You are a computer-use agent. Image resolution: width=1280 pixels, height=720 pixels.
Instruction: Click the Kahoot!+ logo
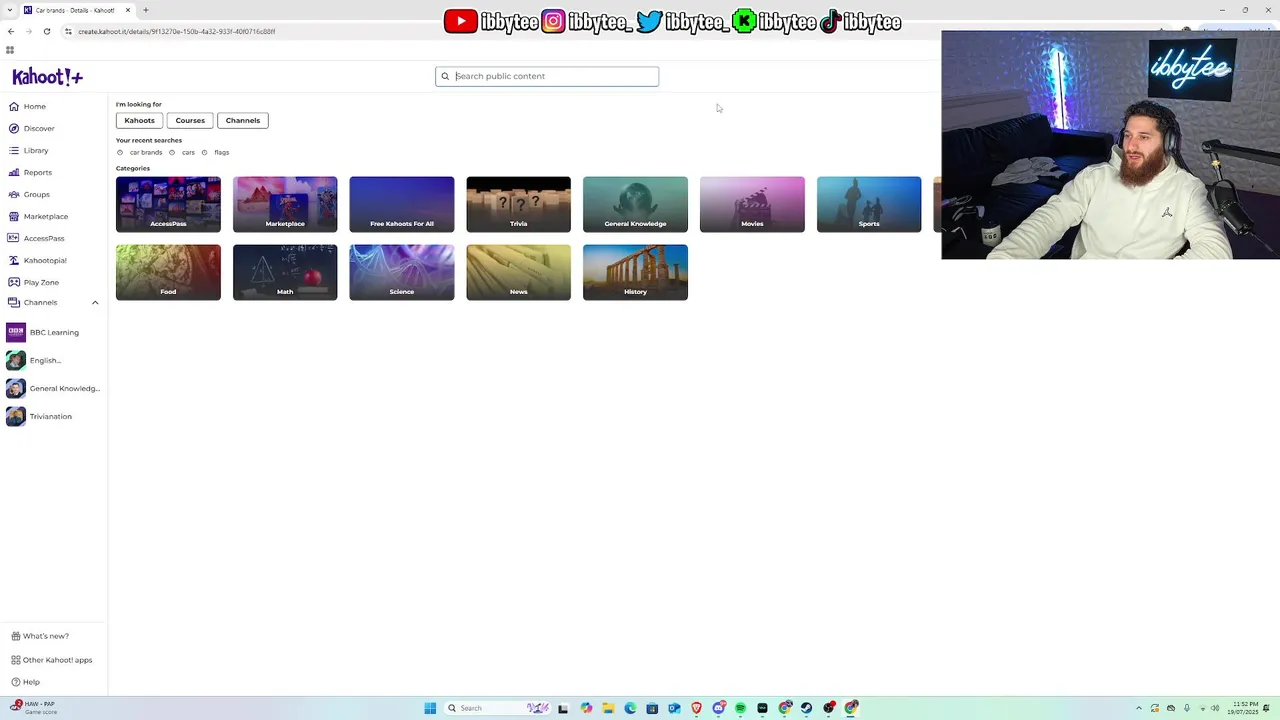(47, 77)
